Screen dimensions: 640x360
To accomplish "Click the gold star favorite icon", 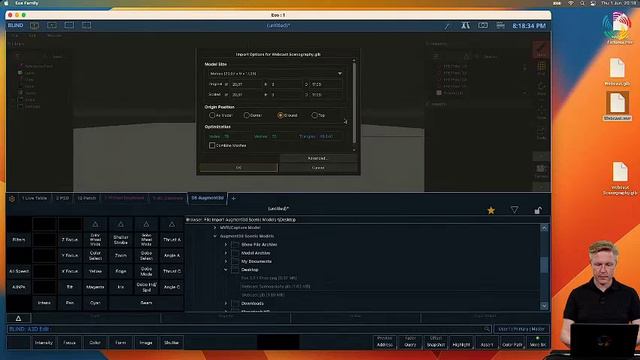I will tap(491, 210).
